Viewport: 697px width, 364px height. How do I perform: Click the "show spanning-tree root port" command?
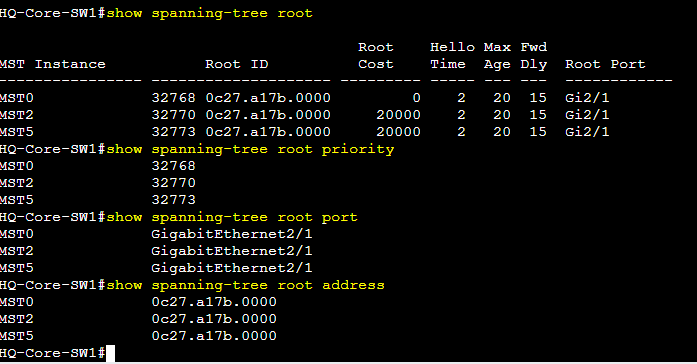[x=232, y=217]
